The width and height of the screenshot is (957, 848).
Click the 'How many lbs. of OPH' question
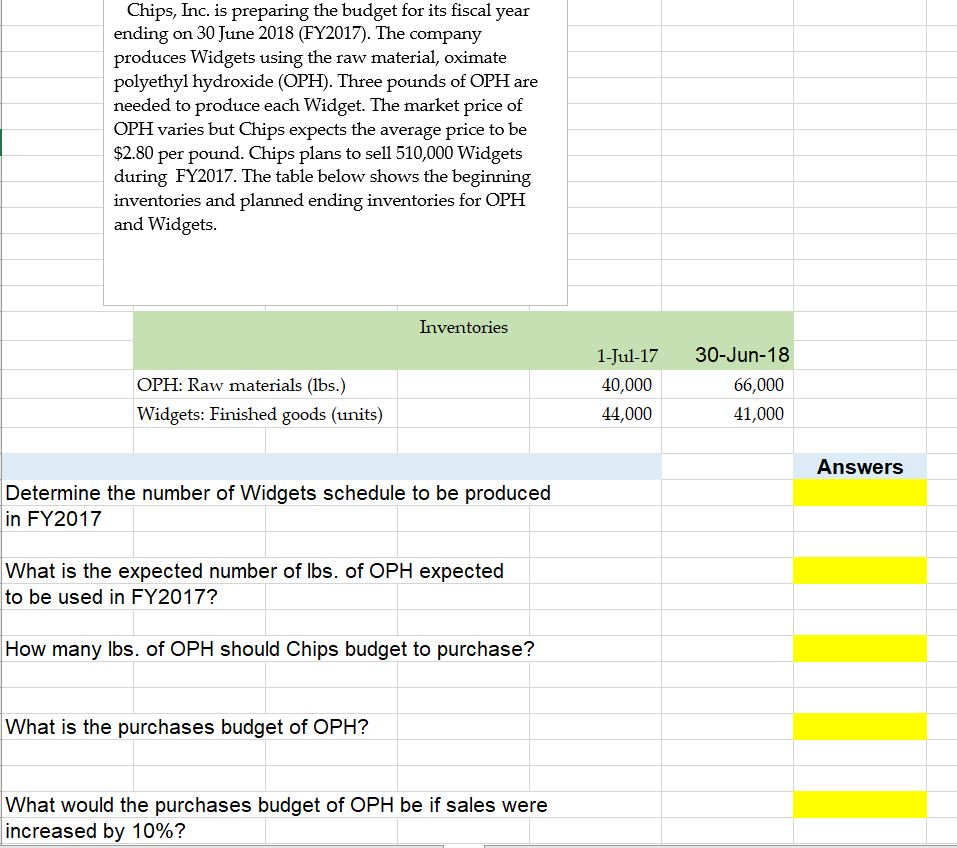(x=270, y=649)
